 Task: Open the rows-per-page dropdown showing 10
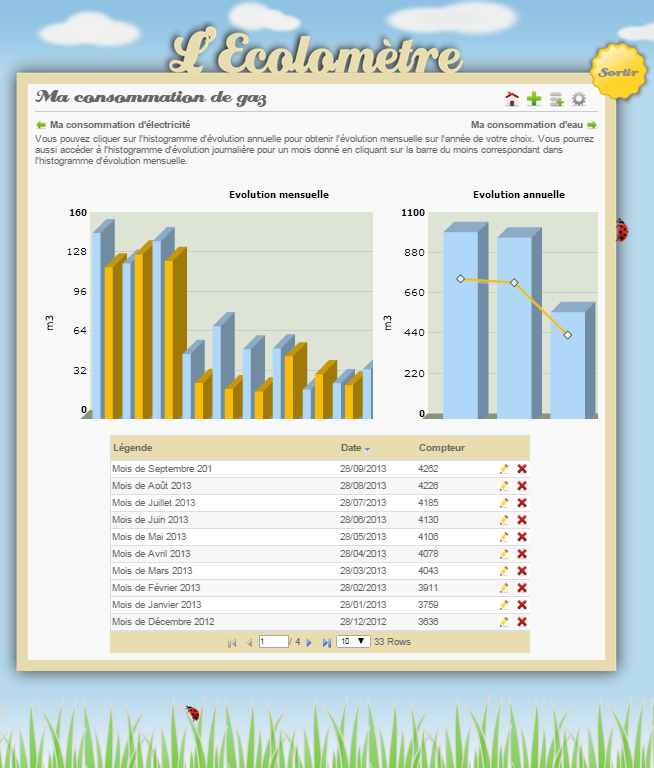[353, 642]
